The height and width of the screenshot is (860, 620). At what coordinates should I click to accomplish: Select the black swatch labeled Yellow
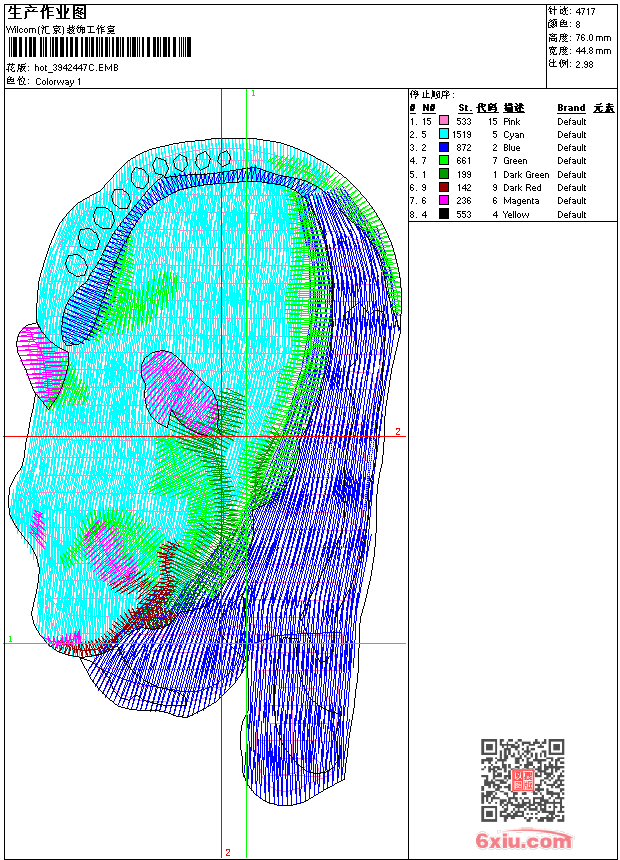tap(444, 214)
